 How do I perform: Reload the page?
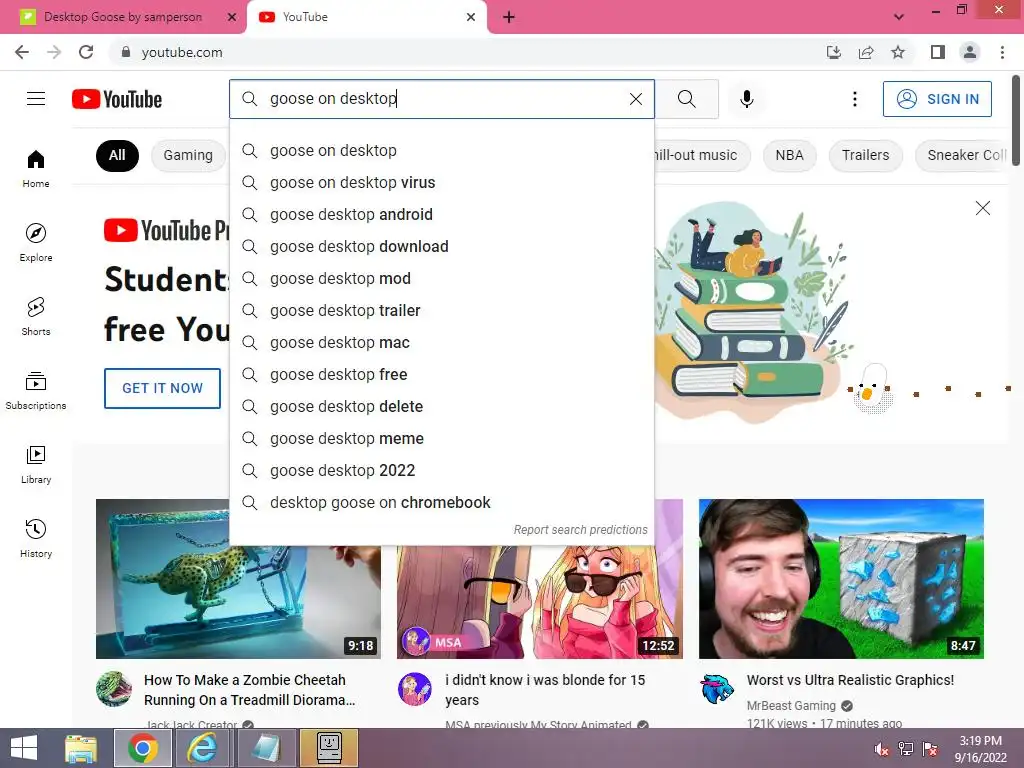tap(86, 52)
